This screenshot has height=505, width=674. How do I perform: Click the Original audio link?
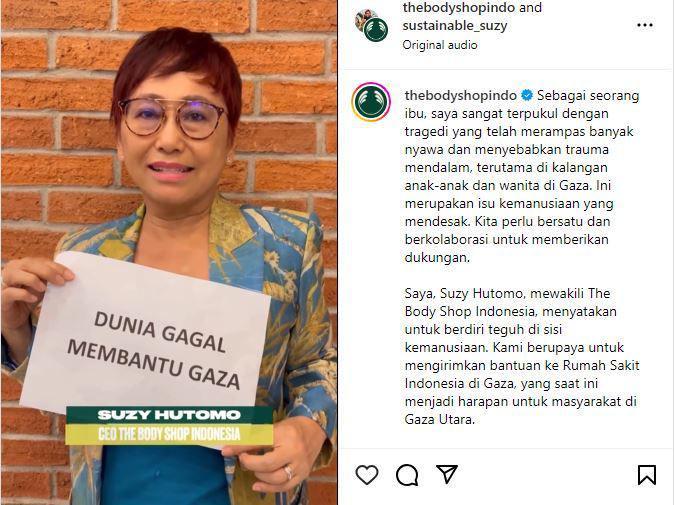[x=440, y=45]
